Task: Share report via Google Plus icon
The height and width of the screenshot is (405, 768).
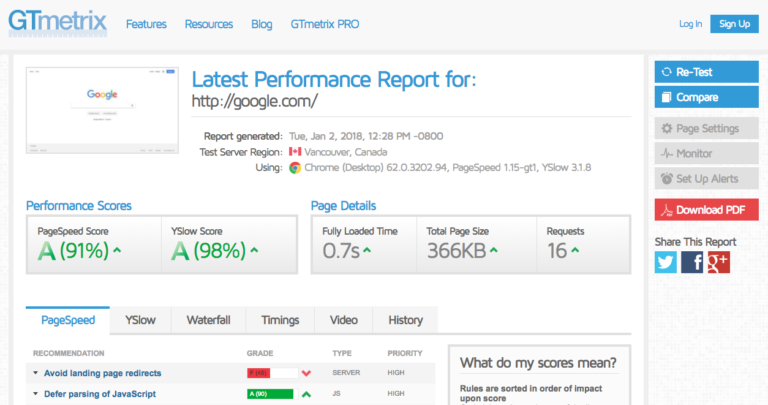Action: pos(718,262)
